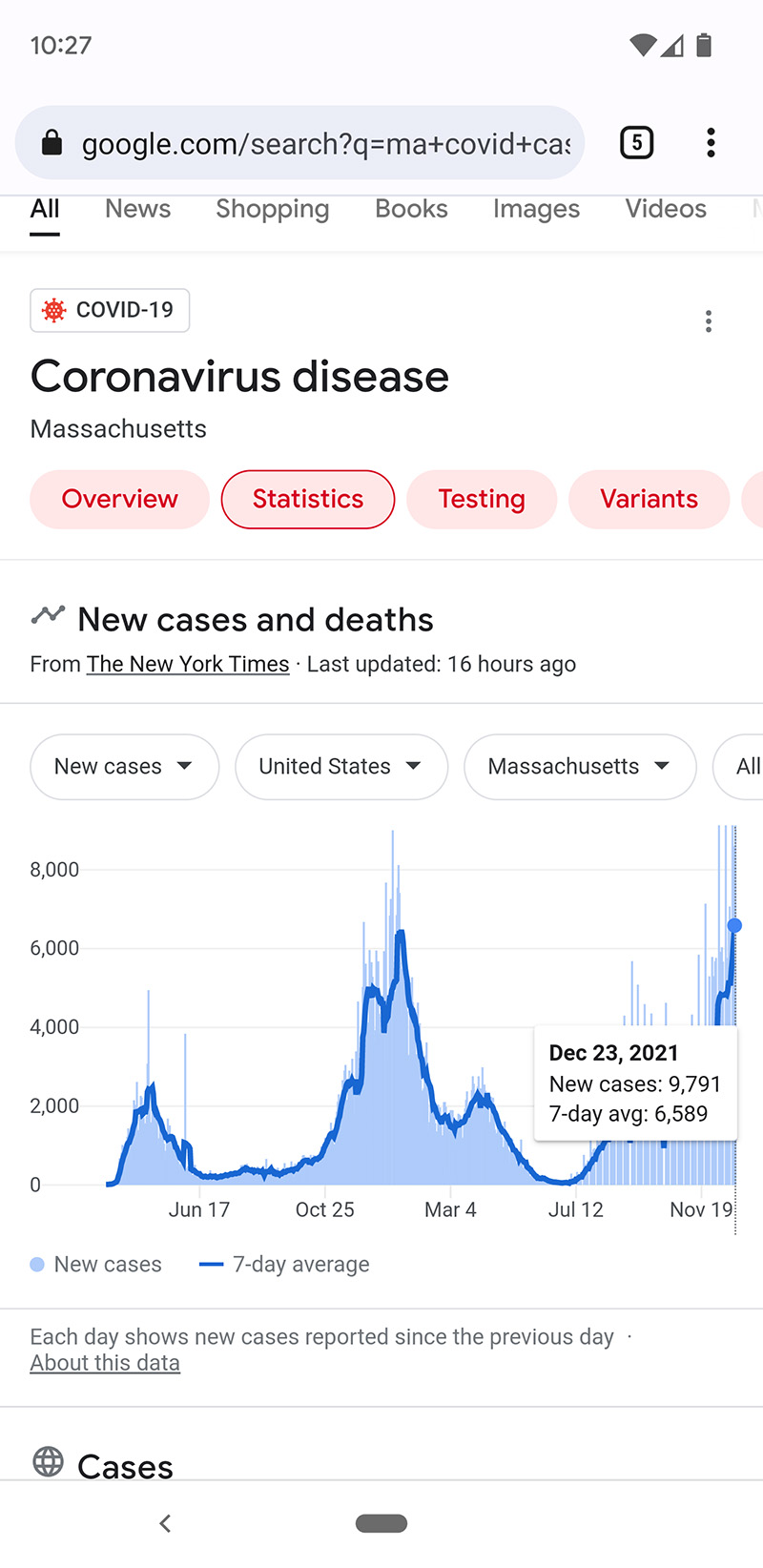Tap the lock icon in the address bar

52,144
